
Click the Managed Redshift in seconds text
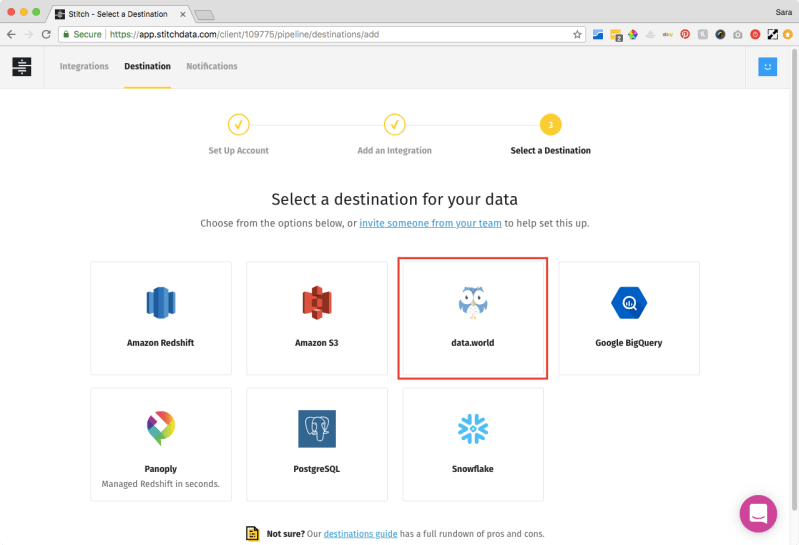(161, 484)
